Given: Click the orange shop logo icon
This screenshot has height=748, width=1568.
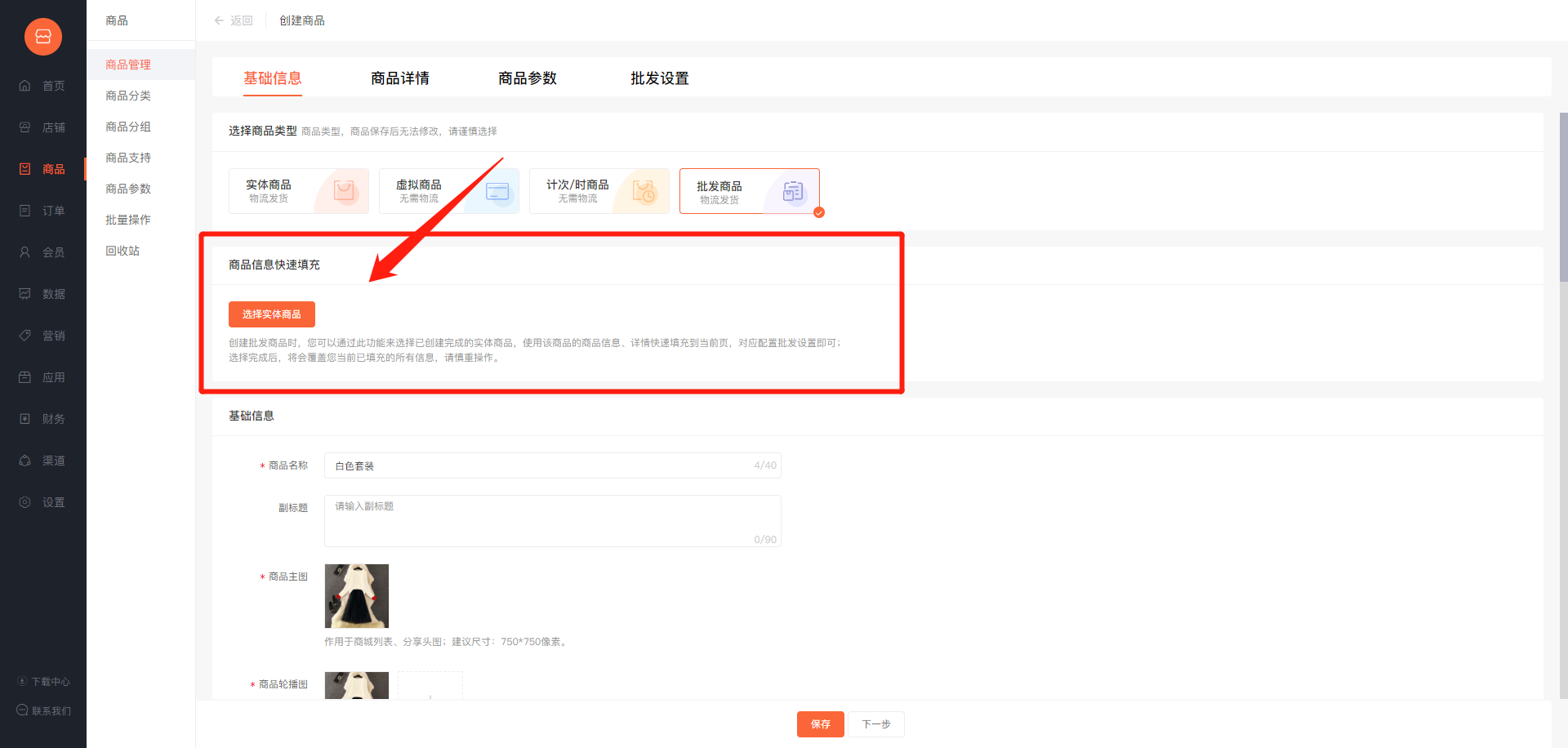Looking at the screenshot, I should [x=43, y=37].
